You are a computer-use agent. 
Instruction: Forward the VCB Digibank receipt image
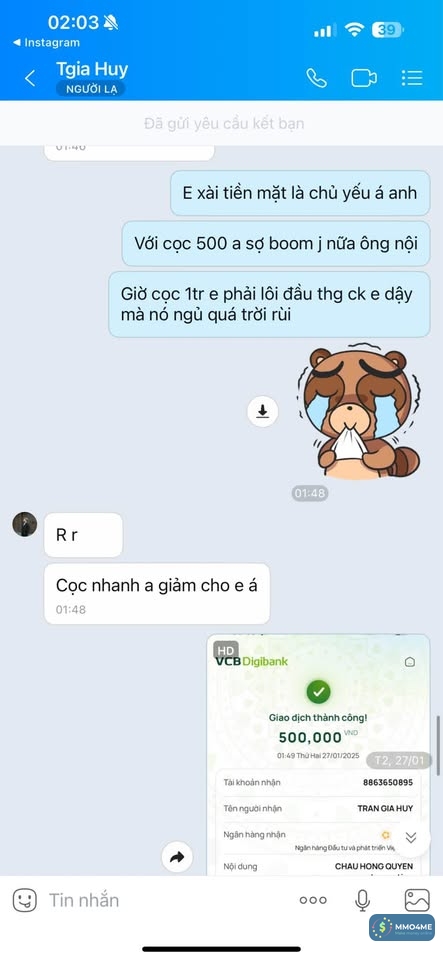[177, 857]
